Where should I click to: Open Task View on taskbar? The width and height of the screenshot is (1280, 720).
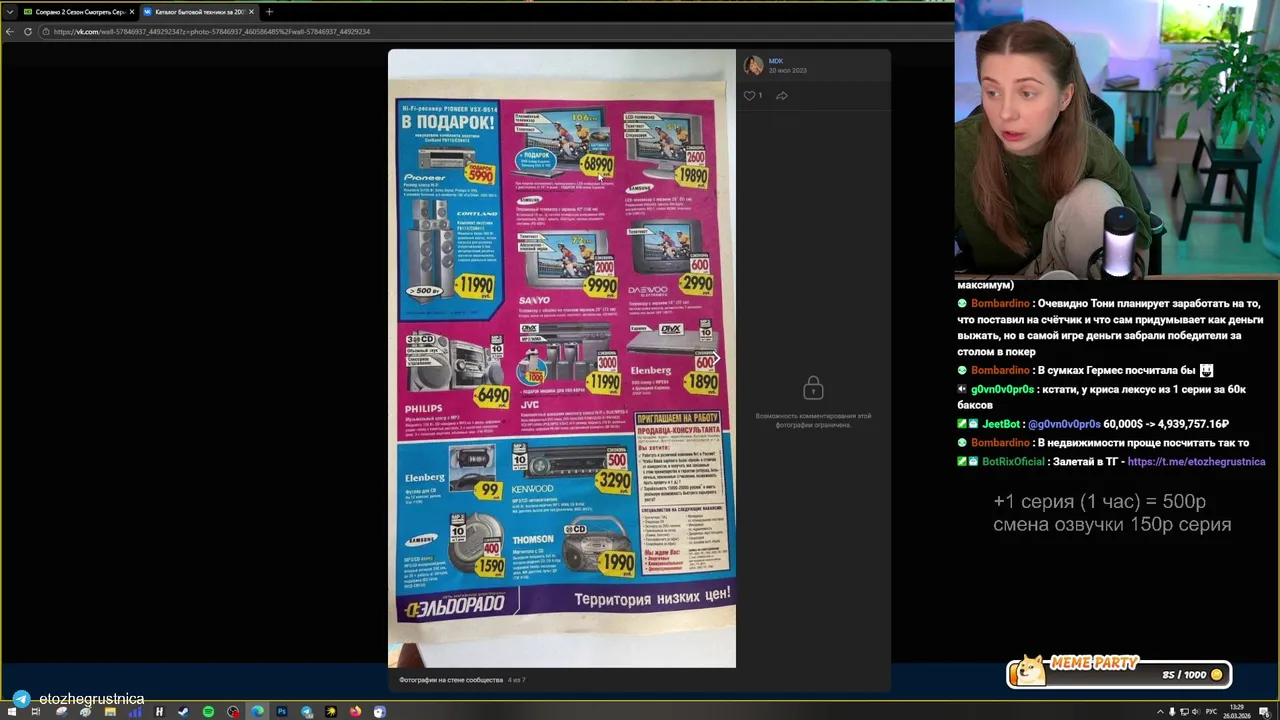[x=36, y=712]
